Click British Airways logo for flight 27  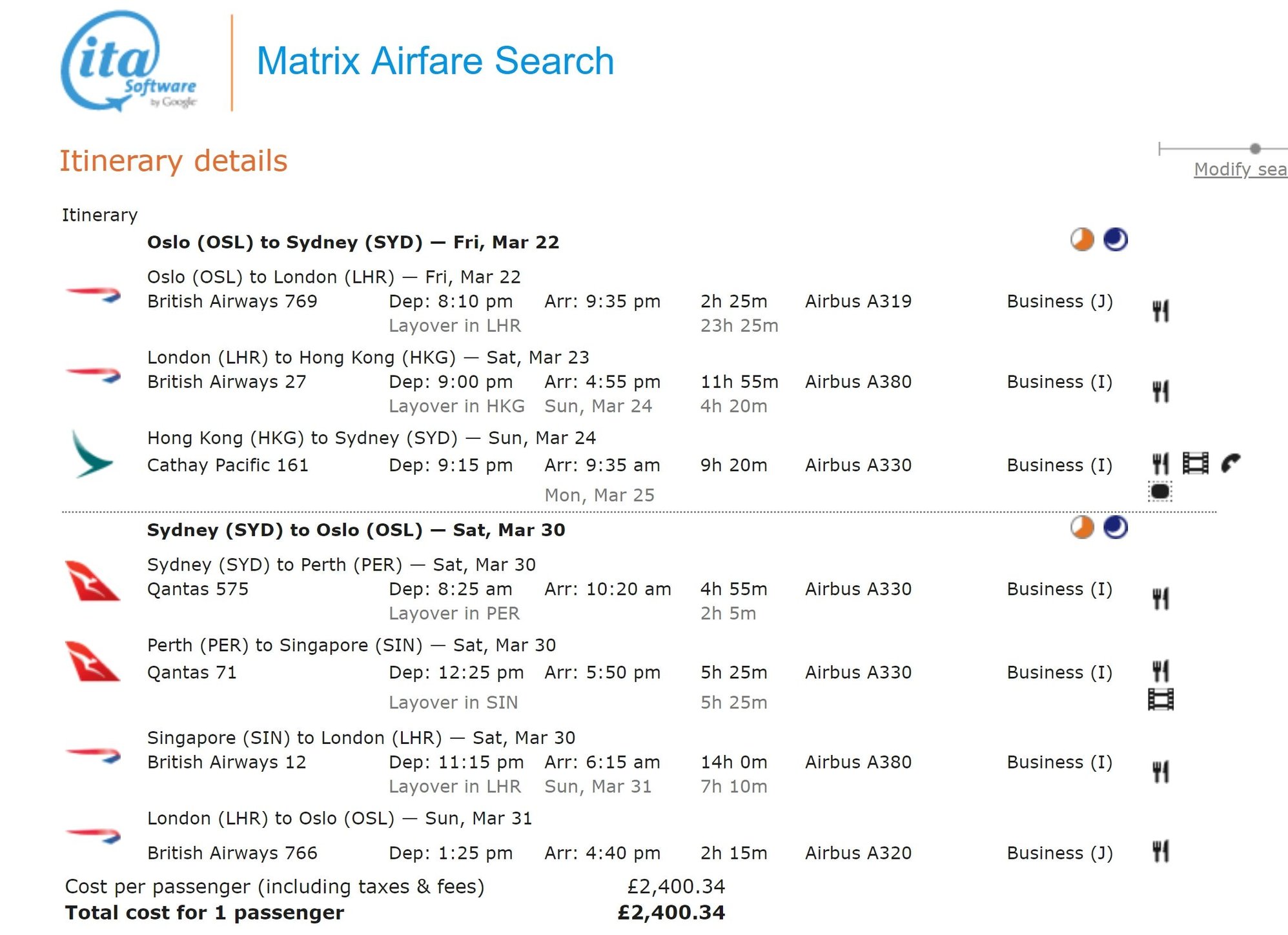94,375
